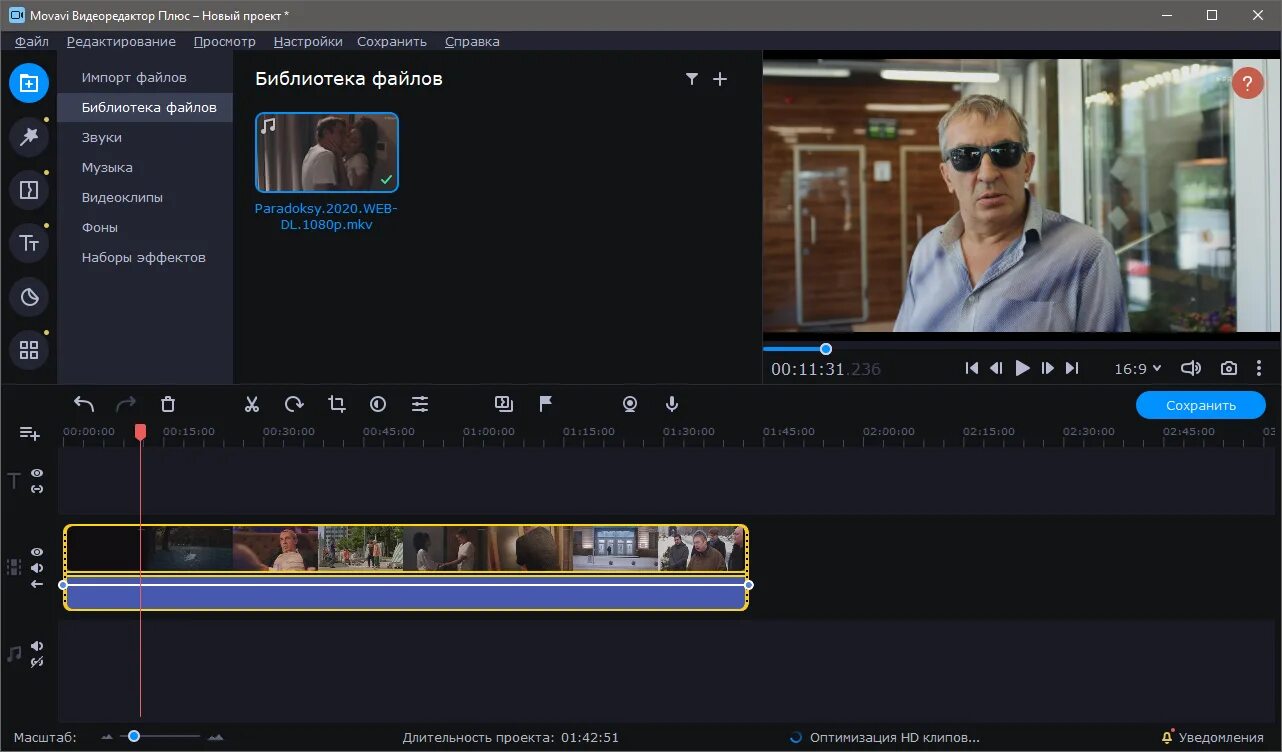
Task: Open the Редактирование menu
Action: coord(121,41)
